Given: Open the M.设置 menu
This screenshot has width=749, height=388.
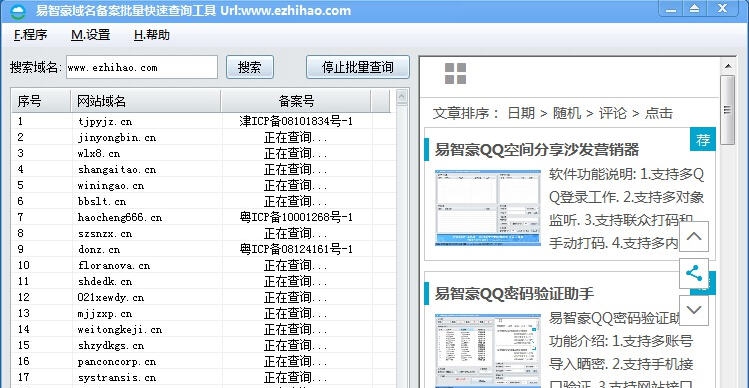Looking at the screenshot, I should coord(91,35).
